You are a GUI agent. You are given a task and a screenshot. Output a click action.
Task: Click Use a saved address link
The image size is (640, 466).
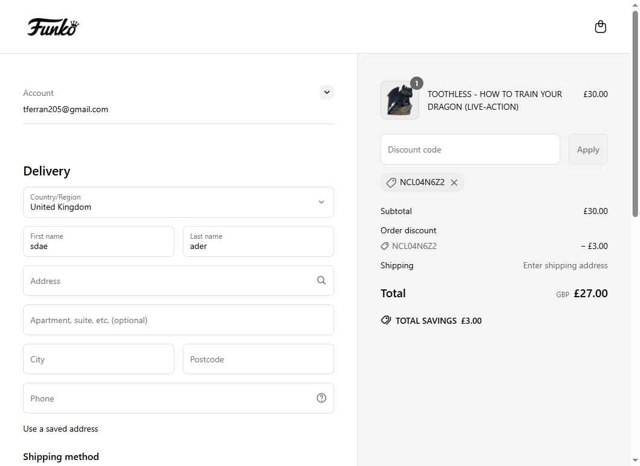tap(61, 429)
